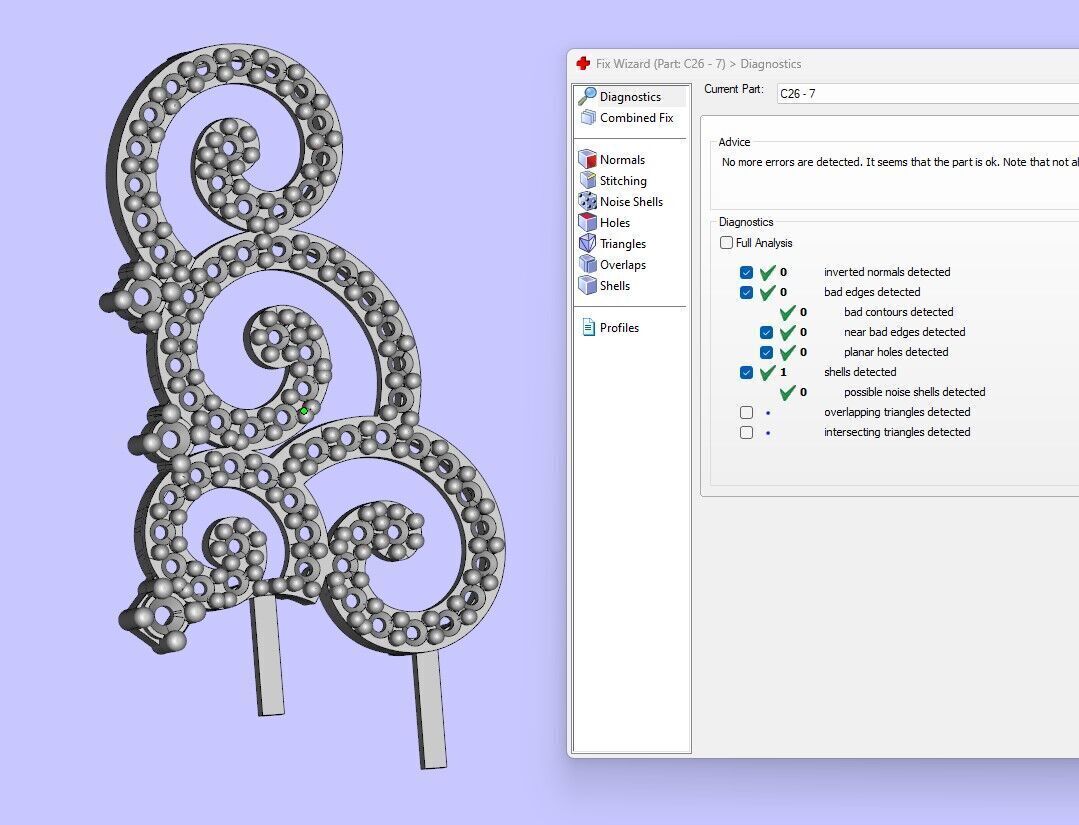Click the Normals cube icon
The height and width of the screenshot is (825, 1079).
[587, 160]
